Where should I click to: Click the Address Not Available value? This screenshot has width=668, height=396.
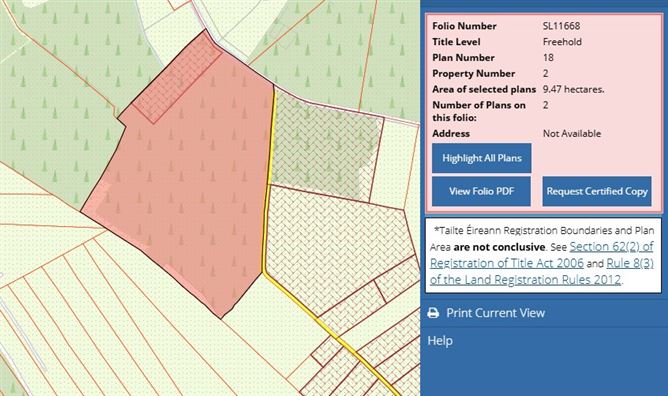tap(572, 134)
